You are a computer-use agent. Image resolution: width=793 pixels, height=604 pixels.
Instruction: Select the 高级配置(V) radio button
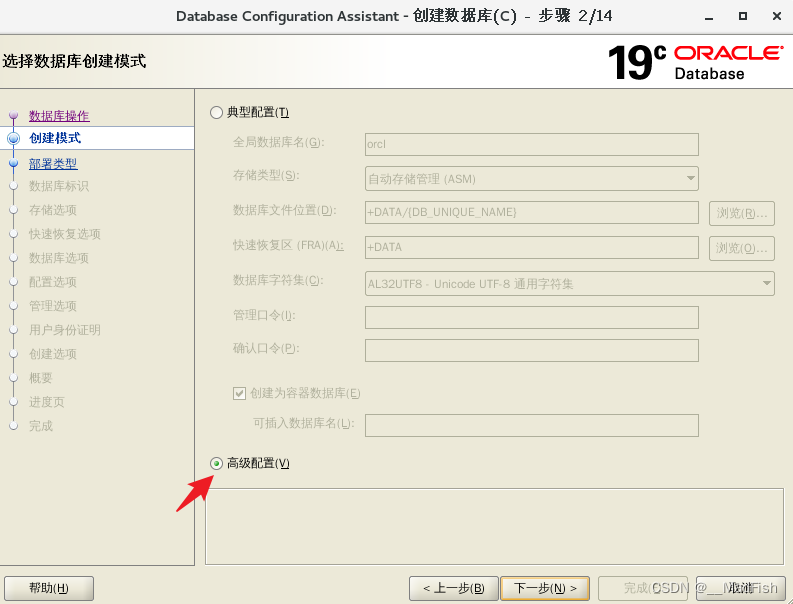point(216,463)
